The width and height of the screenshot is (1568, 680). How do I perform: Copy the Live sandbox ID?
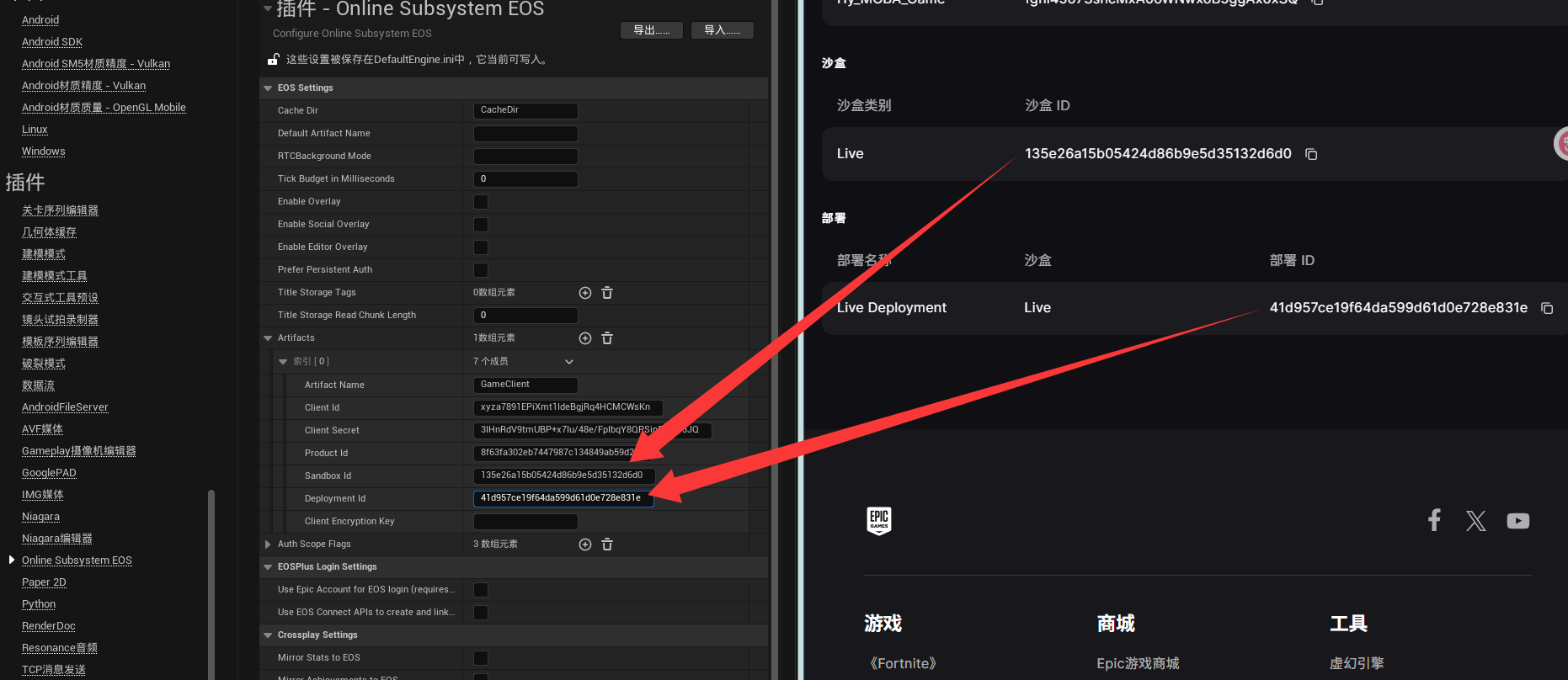tap(1311, 154)
